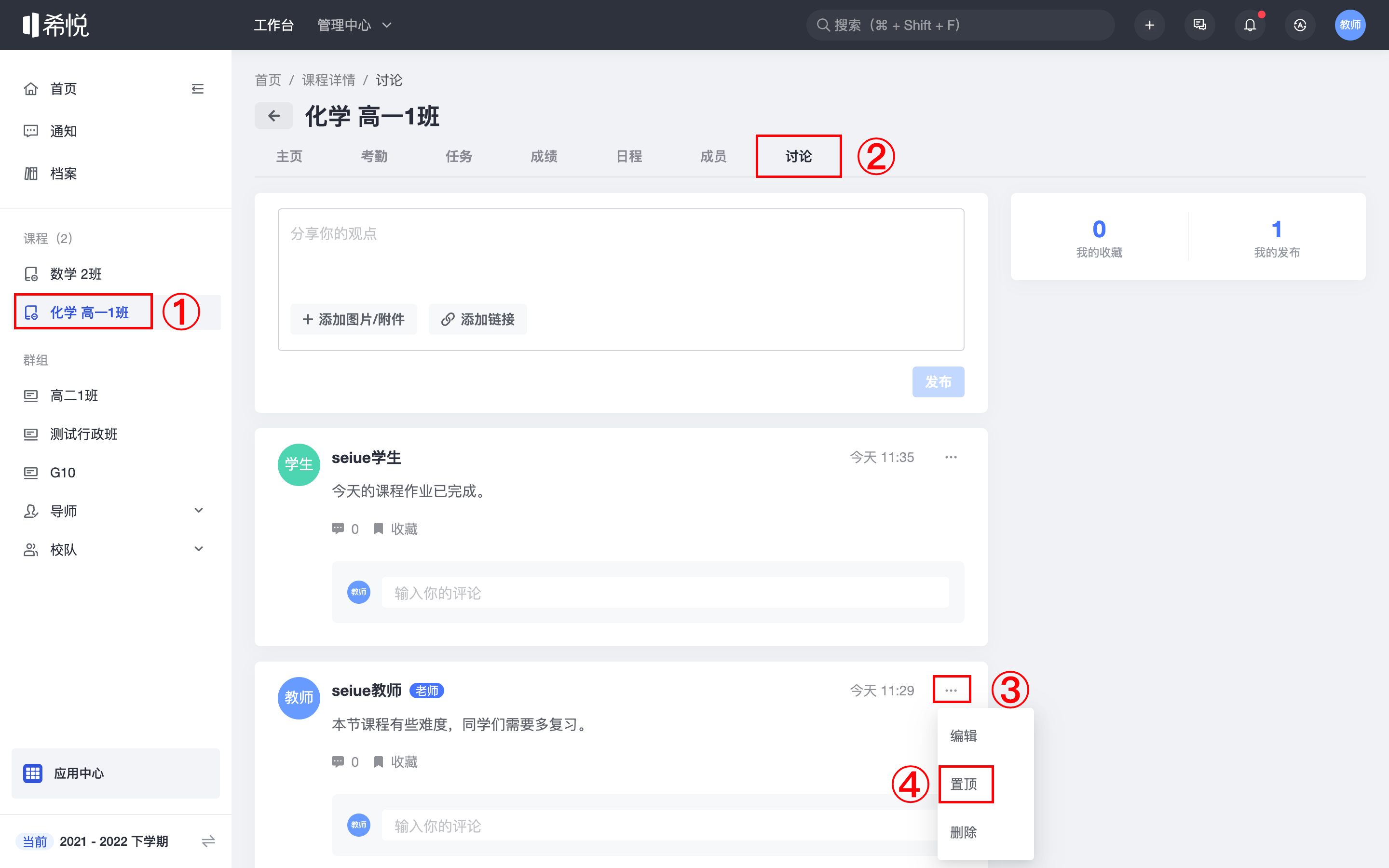
Task: Open 我的发布 count
Action: tap(1277, 238)
